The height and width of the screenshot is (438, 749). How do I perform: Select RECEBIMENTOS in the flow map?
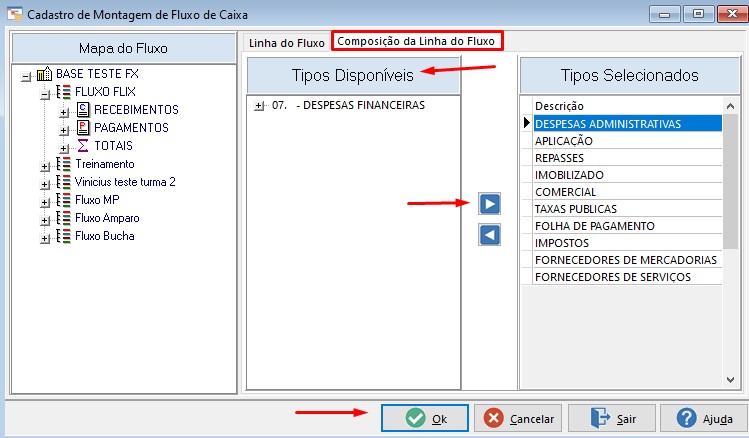pos(136,110)
